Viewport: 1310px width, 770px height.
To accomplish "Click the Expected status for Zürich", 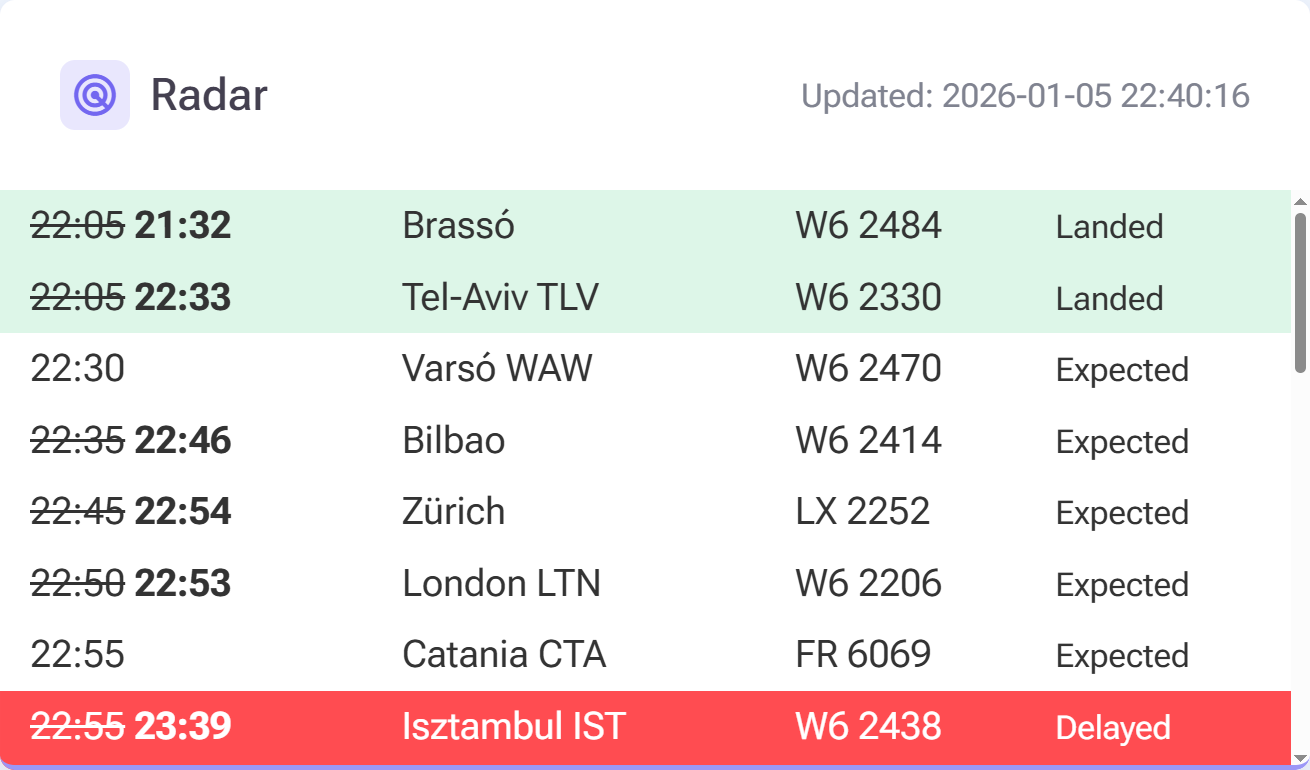I will pos(1122,513).
